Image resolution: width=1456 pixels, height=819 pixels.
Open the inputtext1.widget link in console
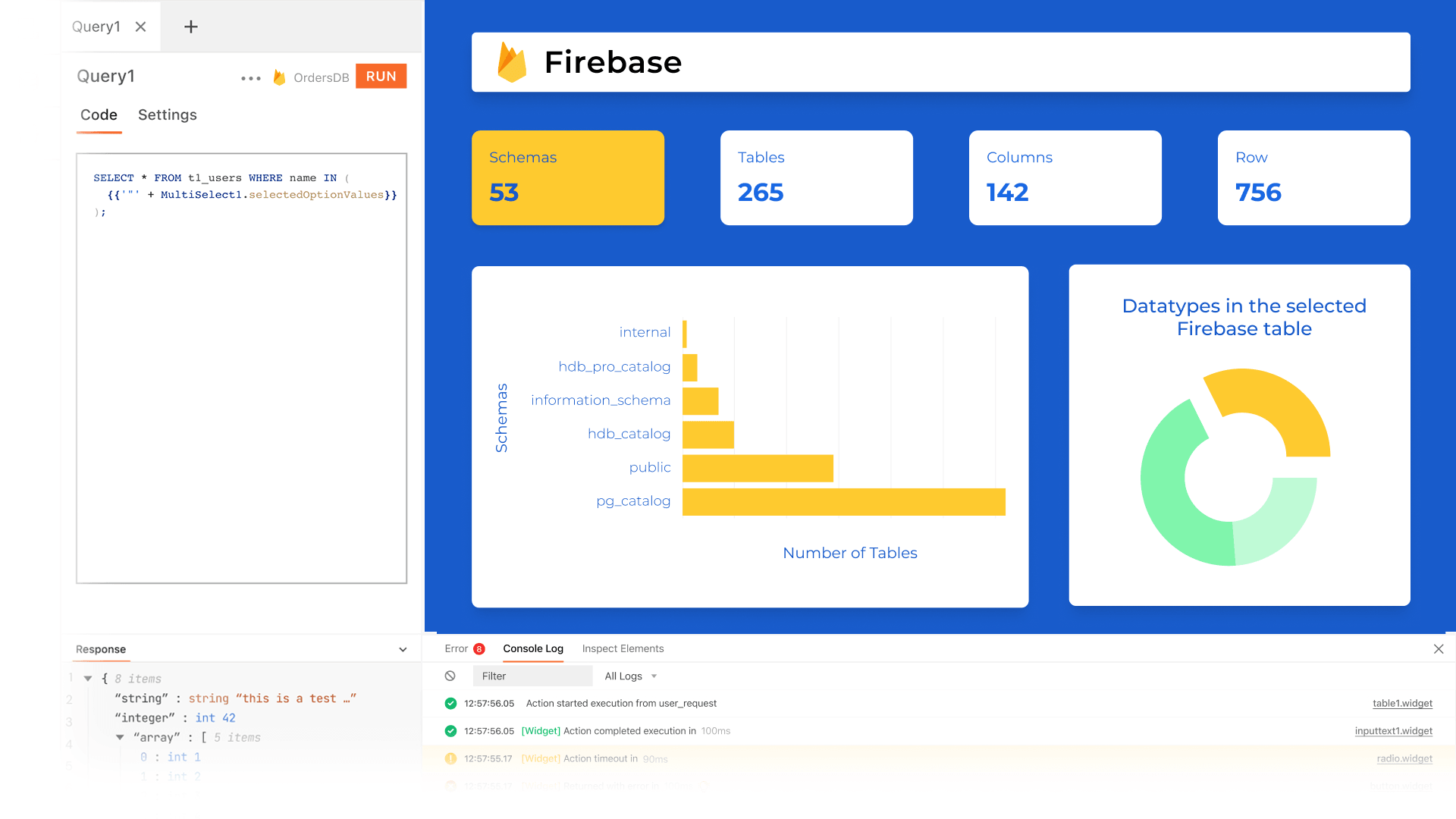[x=1394, y=731]
